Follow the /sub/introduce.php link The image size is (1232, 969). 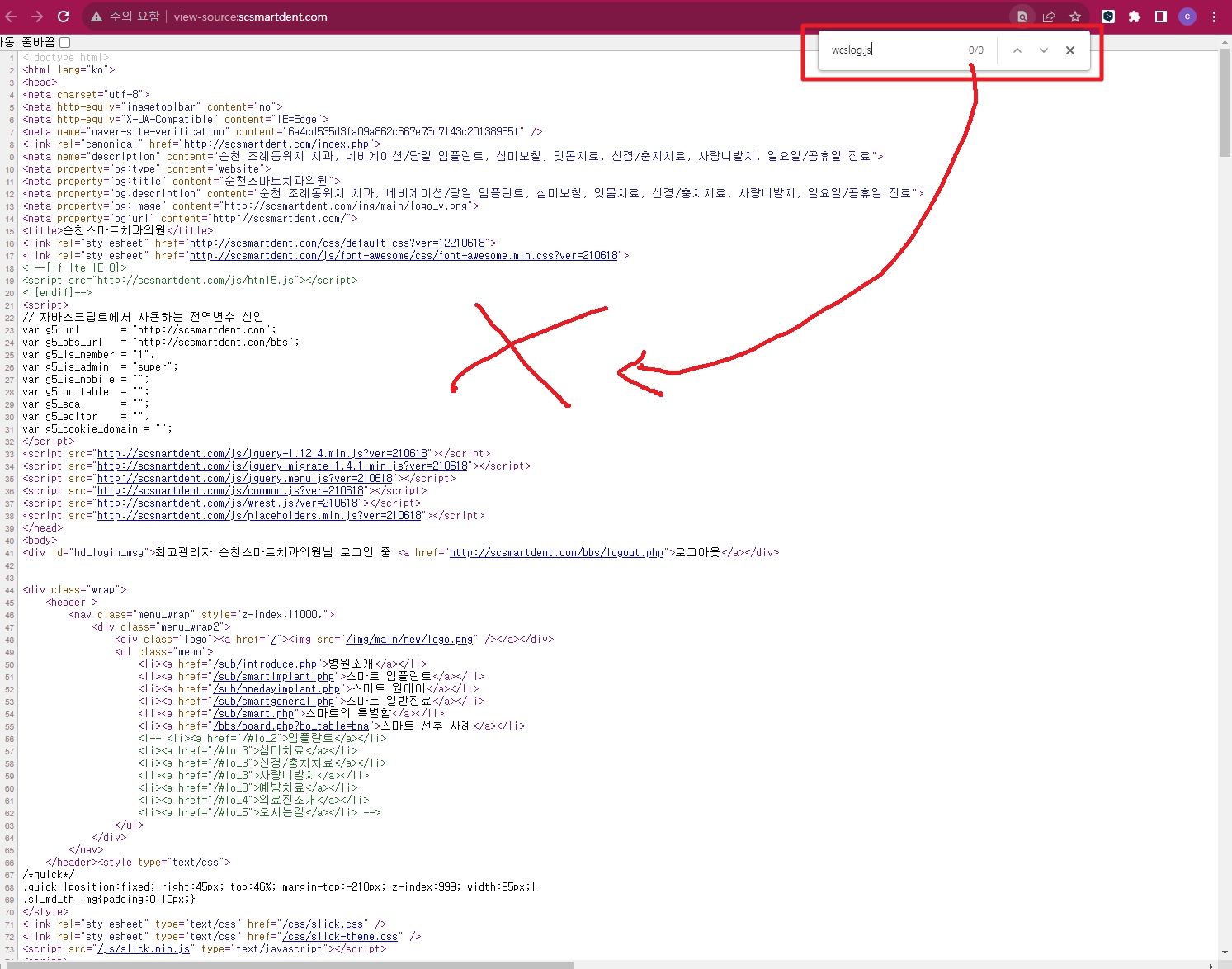[x=265, y=664]
